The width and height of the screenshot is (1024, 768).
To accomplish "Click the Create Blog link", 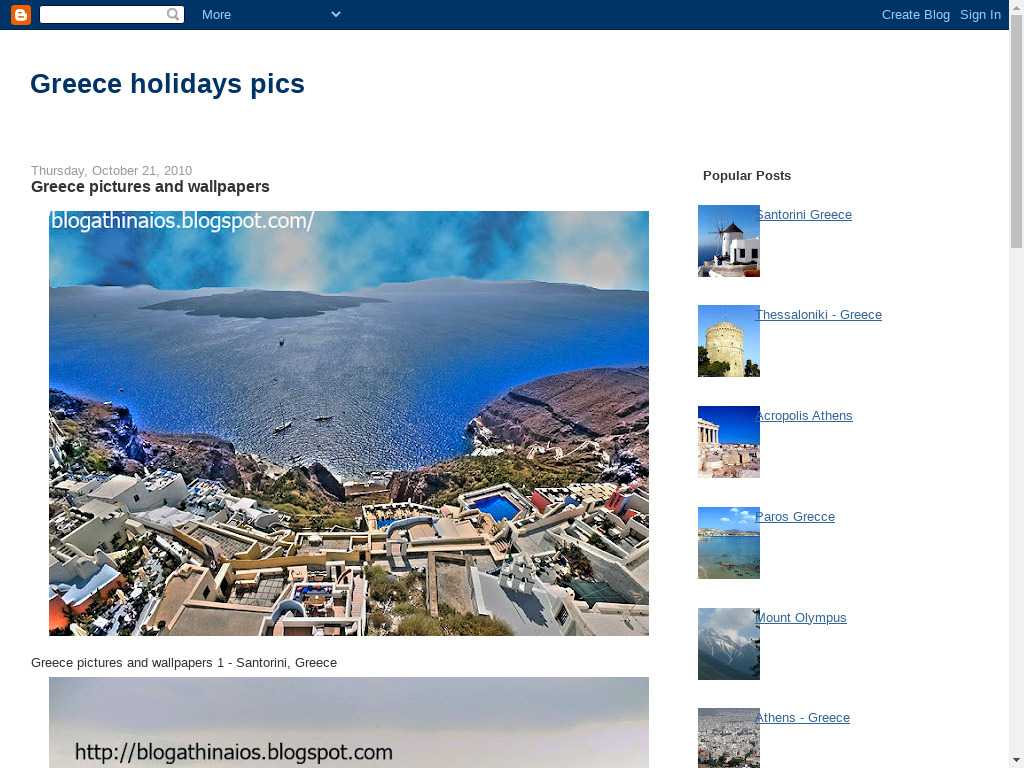I will (x=916, y=14).
